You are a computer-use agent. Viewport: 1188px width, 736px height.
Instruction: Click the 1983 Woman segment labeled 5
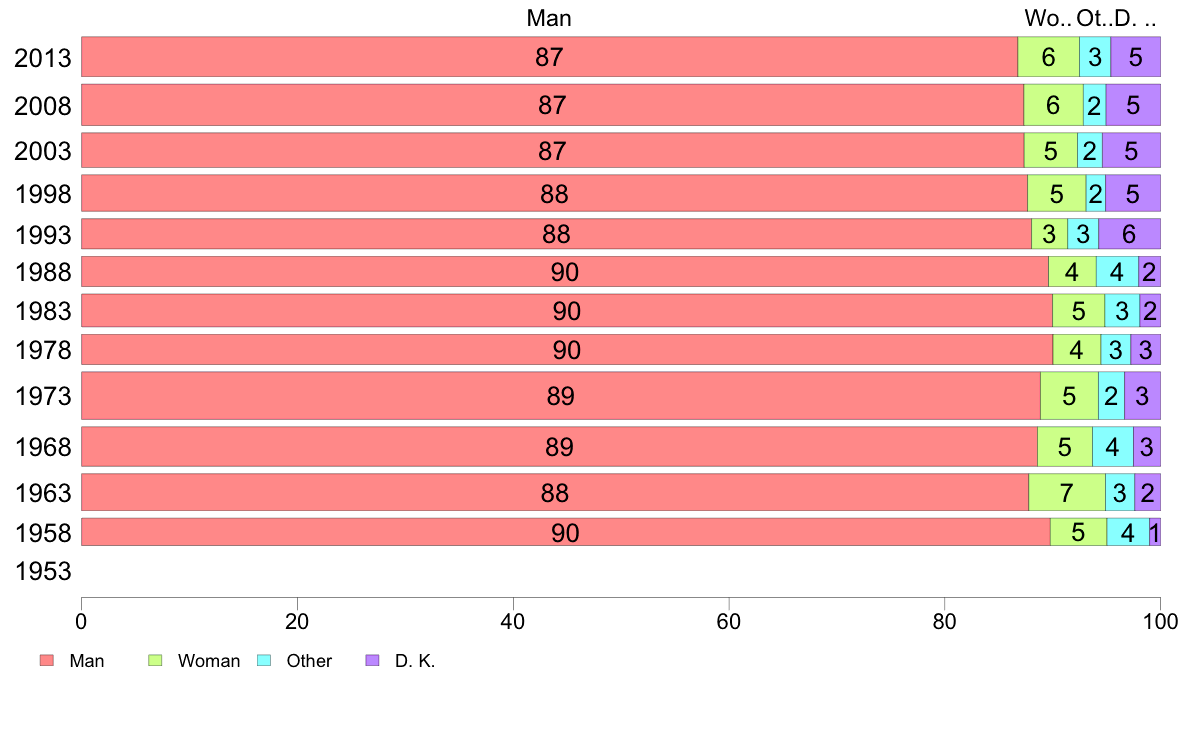[x=1079, y=311]
